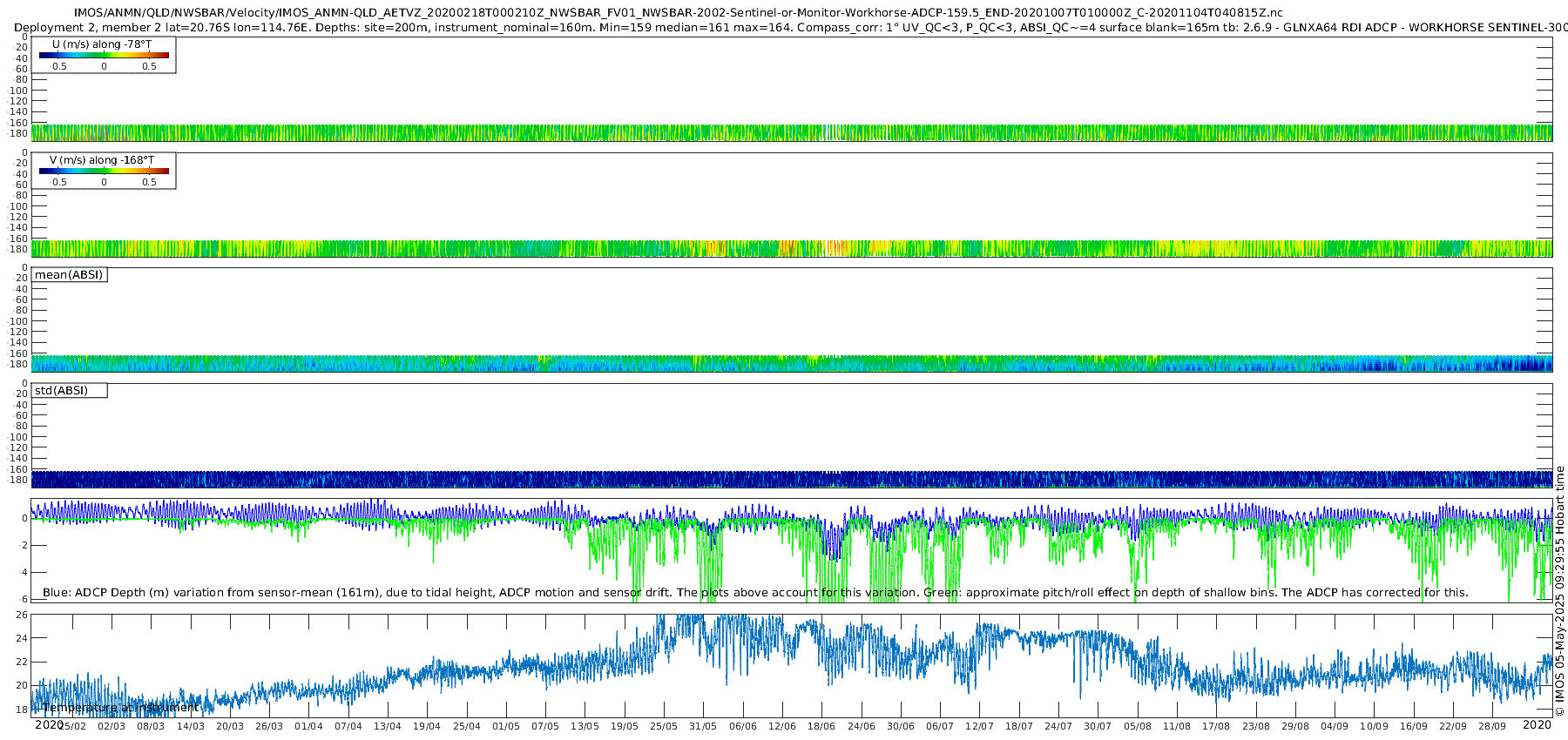Screen dimensions: 1568x740
Task: Click the U velocity colorbar gradient
Action: pyautogui.click(x=105, y=55)
